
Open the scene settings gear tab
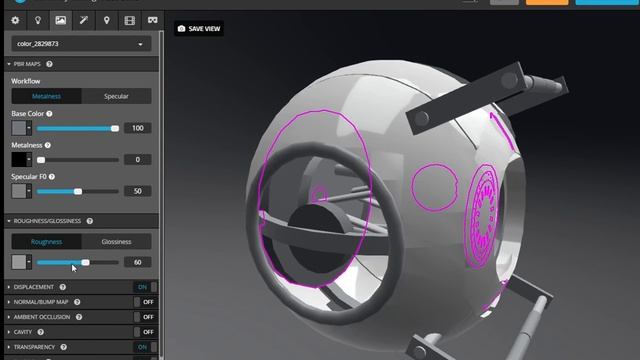[x=15, y=20]
